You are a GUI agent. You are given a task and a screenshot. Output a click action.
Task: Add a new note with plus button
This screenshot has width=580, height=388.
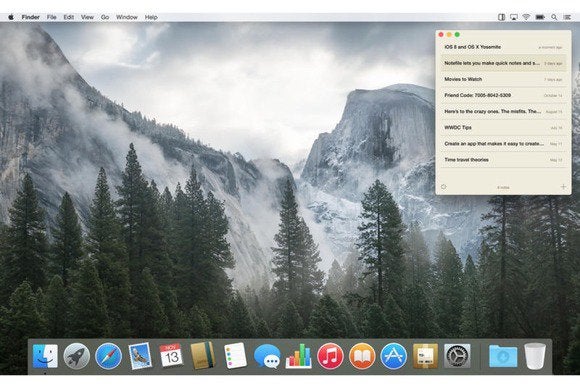563,187
